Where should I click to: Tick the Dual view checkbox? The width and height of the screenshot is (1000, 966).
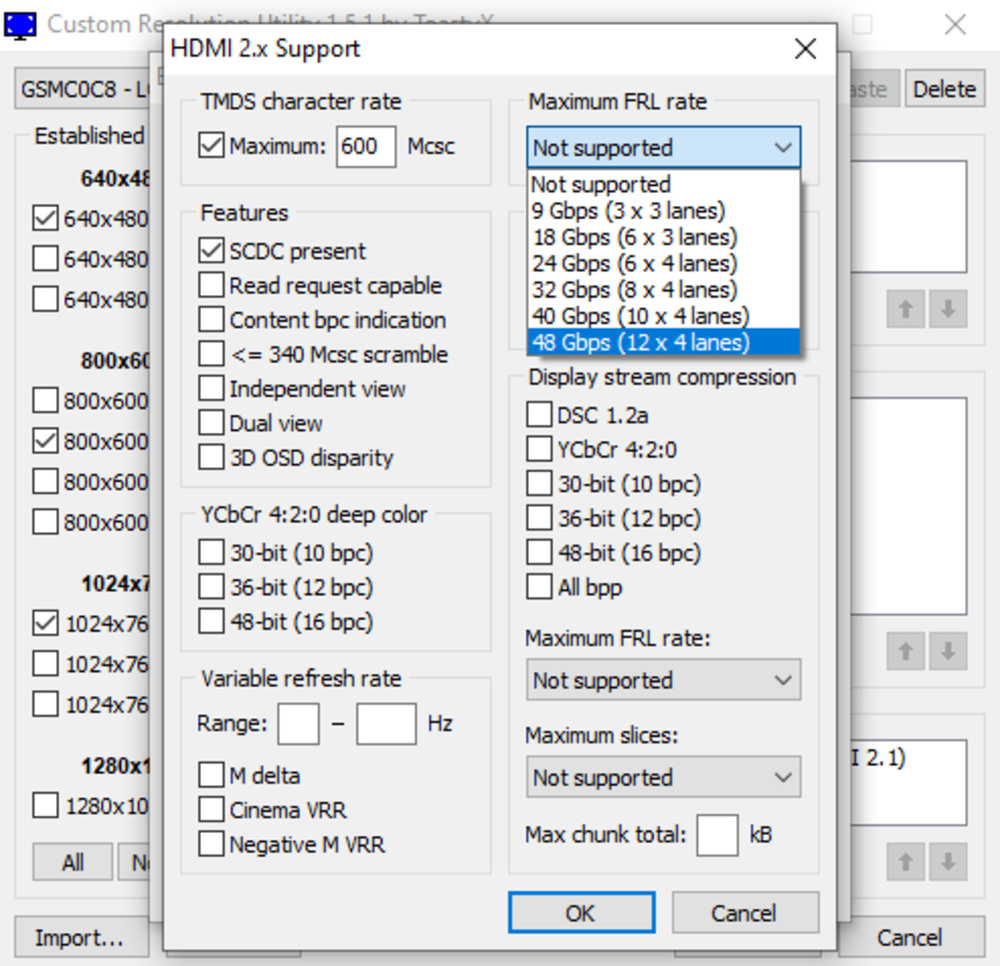click(x=211, y=423)
